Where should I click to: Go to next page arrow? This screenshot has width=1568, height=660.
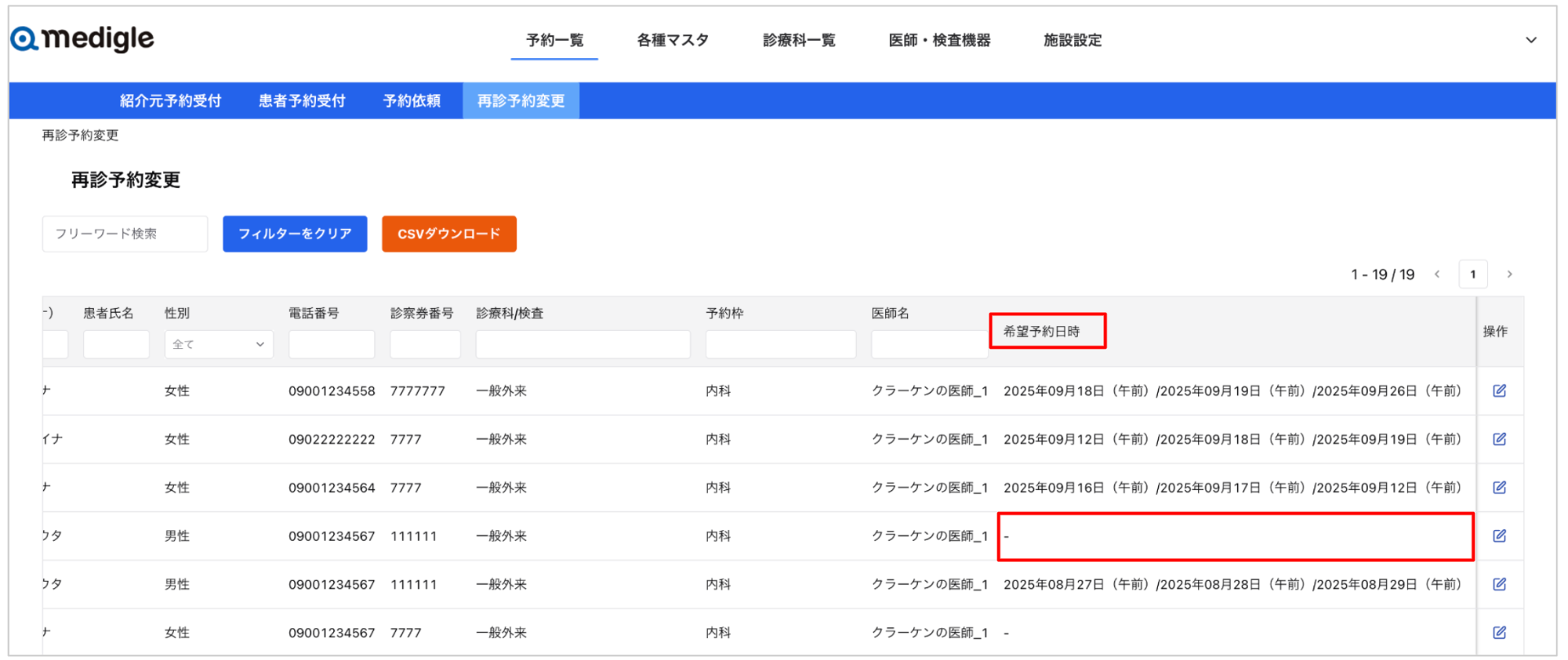1509,274
